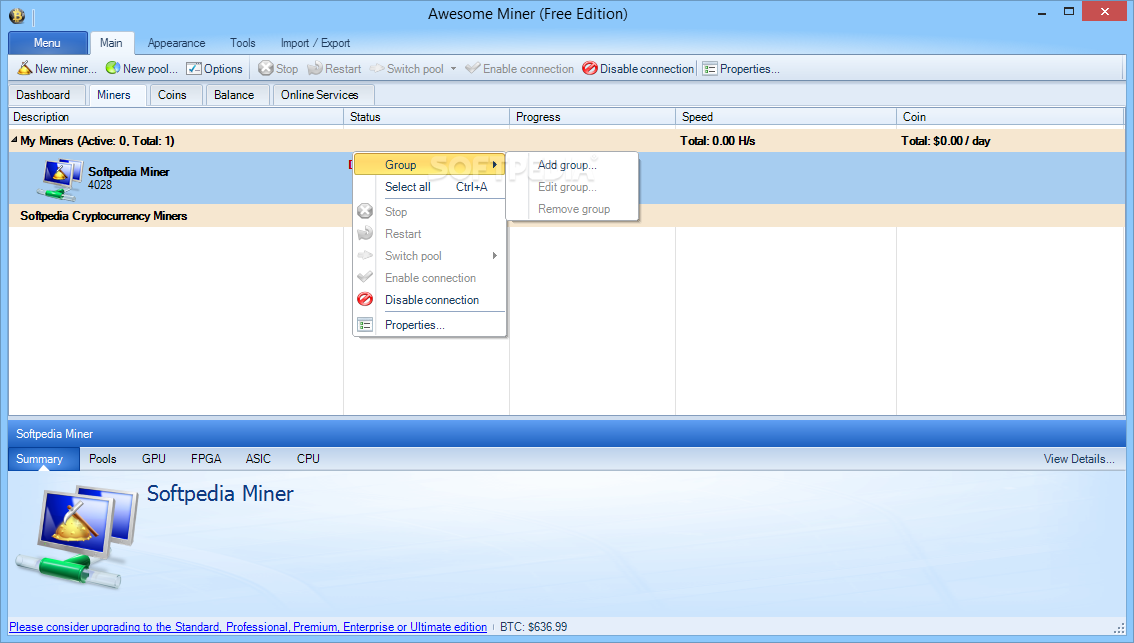Click the context menu Properties icon
1134x643 pixels.
[365, 325]
